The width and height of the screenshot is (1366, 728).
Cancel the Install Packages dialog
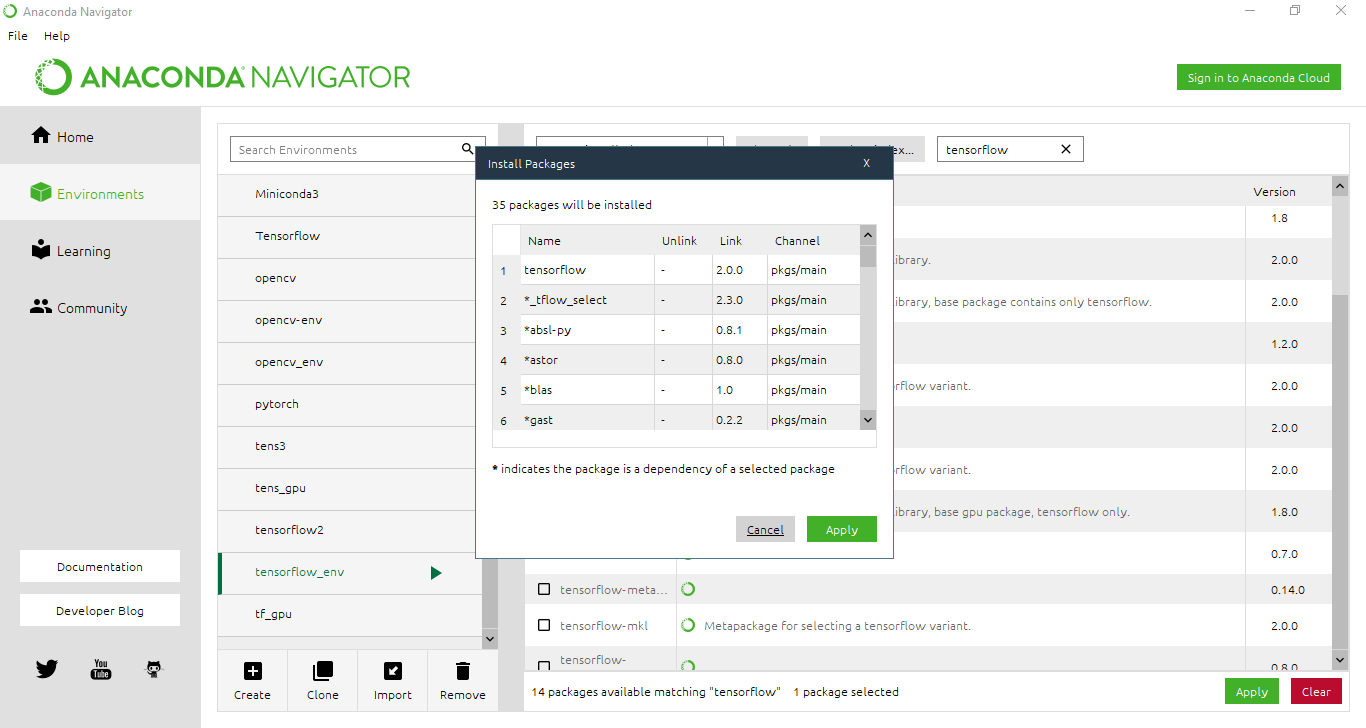click(765, 530)
